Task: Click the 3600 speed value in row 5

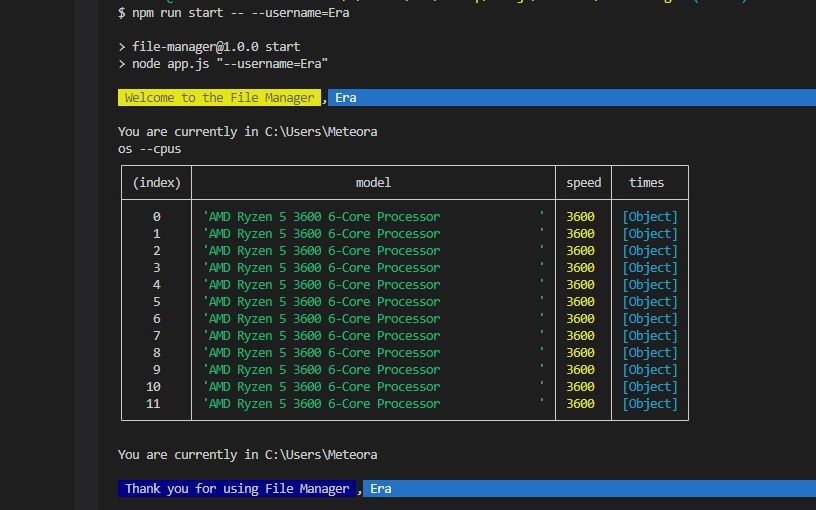Action: click(x=580, y=302)
